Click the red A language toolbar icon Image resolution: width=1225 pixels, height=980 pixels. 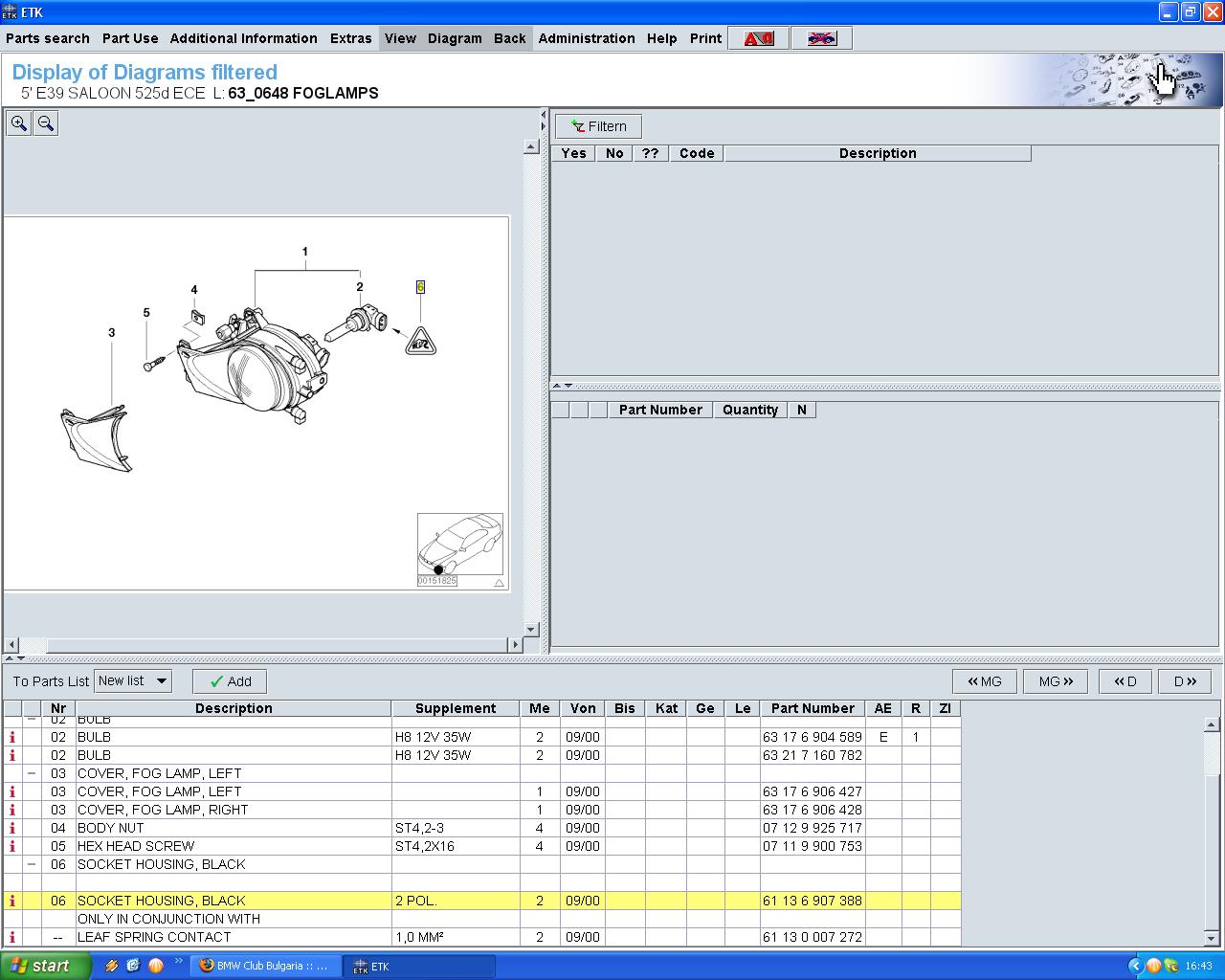point(759,38)
